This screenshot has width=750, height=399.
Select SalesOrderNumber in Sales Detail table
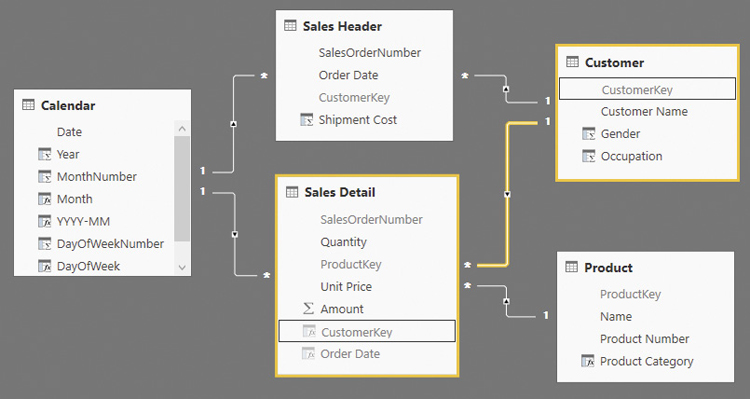[371, 220]
